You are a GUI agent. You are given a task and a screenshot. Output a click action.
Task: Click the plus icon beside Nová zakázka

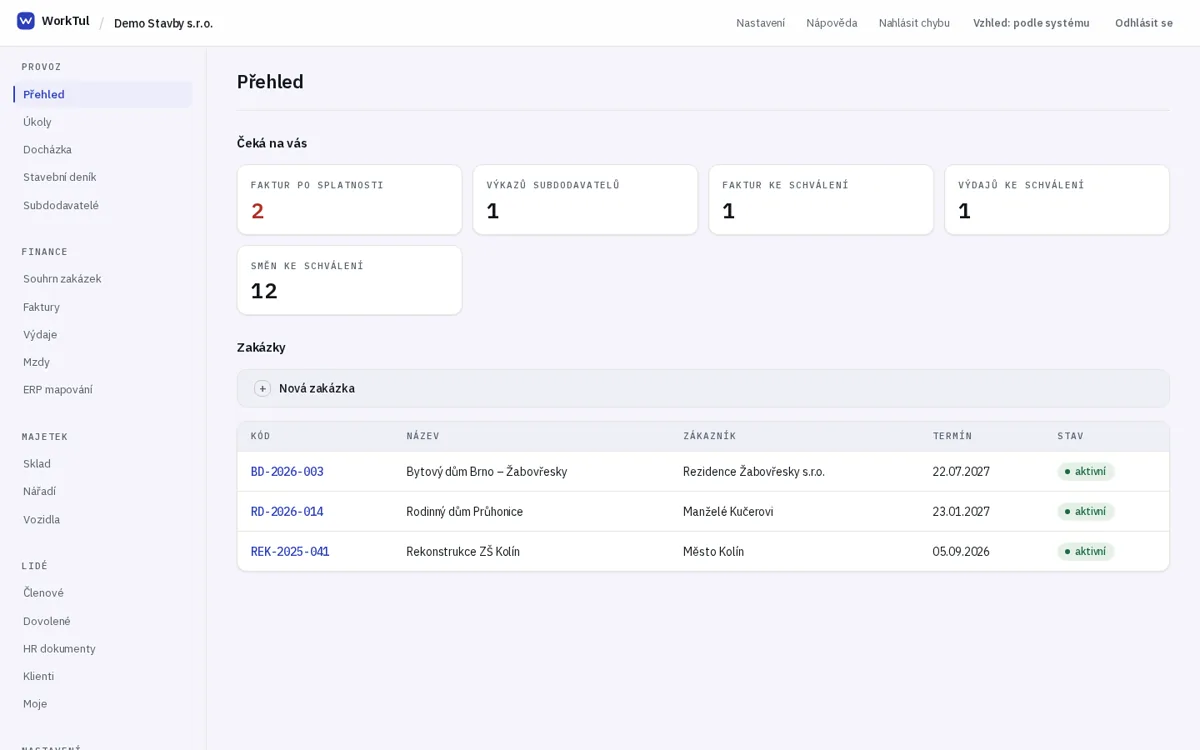pos(262,389)
